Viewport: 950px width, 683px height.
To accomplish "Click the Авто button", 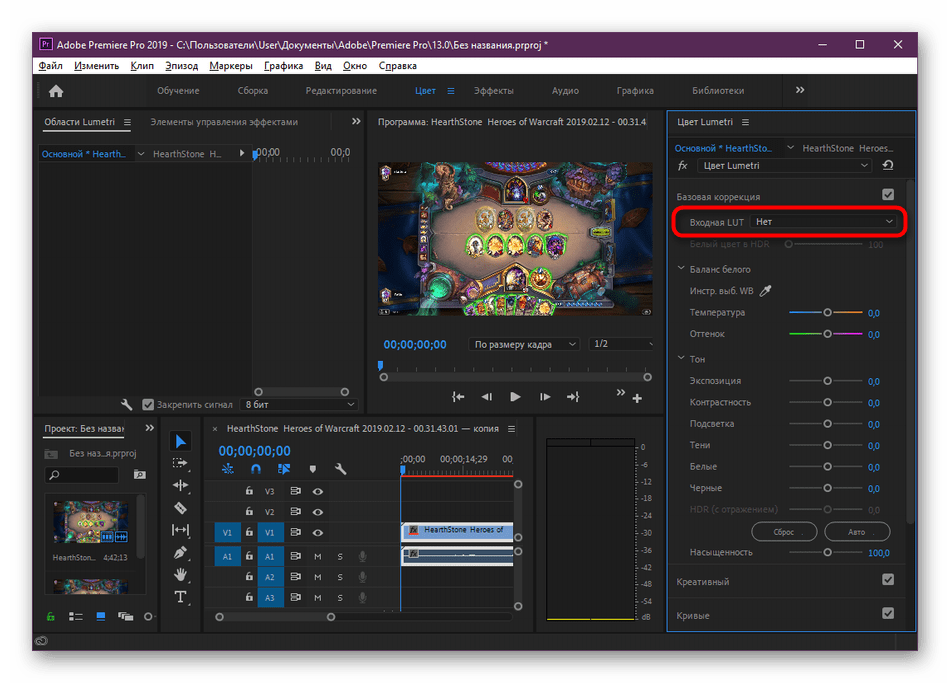I will pyautogui.click(x=856, y=532).
